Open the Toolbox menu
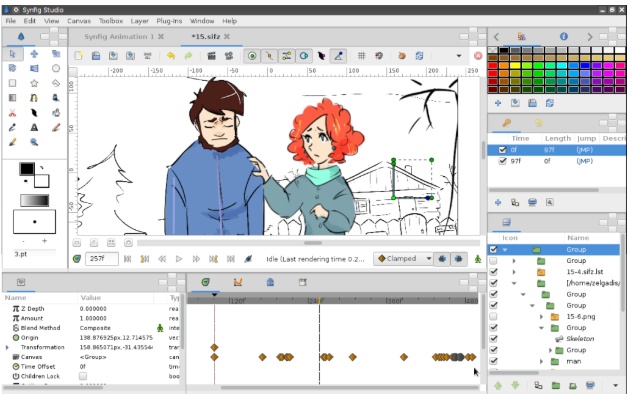 [111, 21]
